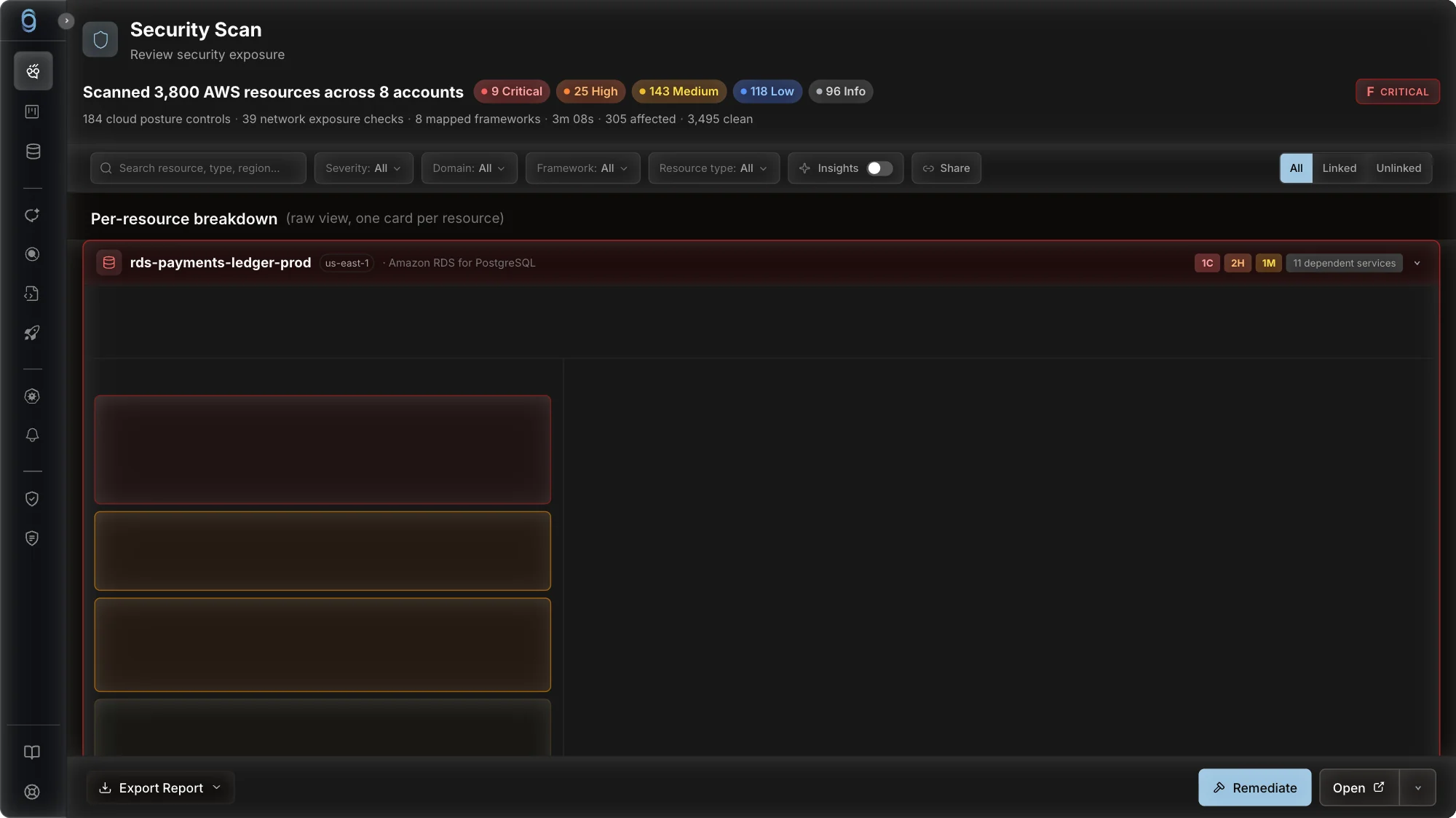This screenshot has width=1456, height=818.
Task: Click the 11 dependent services chip
Action: (1344, 263)
